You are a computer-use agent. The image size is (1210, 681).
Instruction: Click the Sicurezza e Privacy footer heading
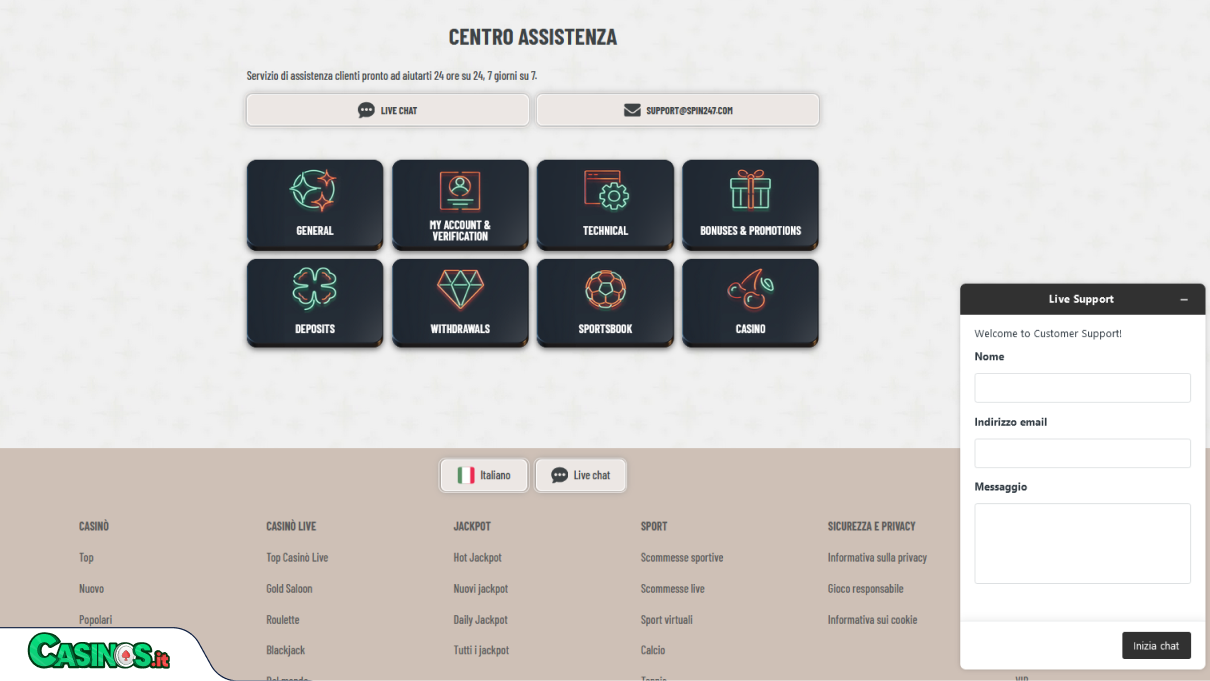pos(871,526)
